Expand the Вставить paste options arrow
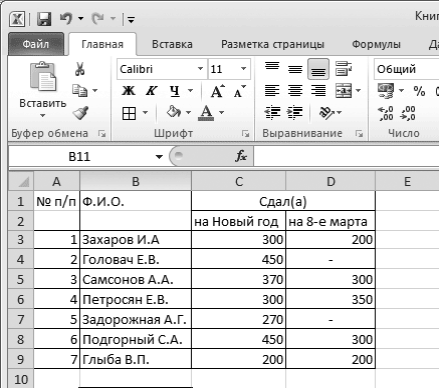Screen dimensions: 439x388 42,116
